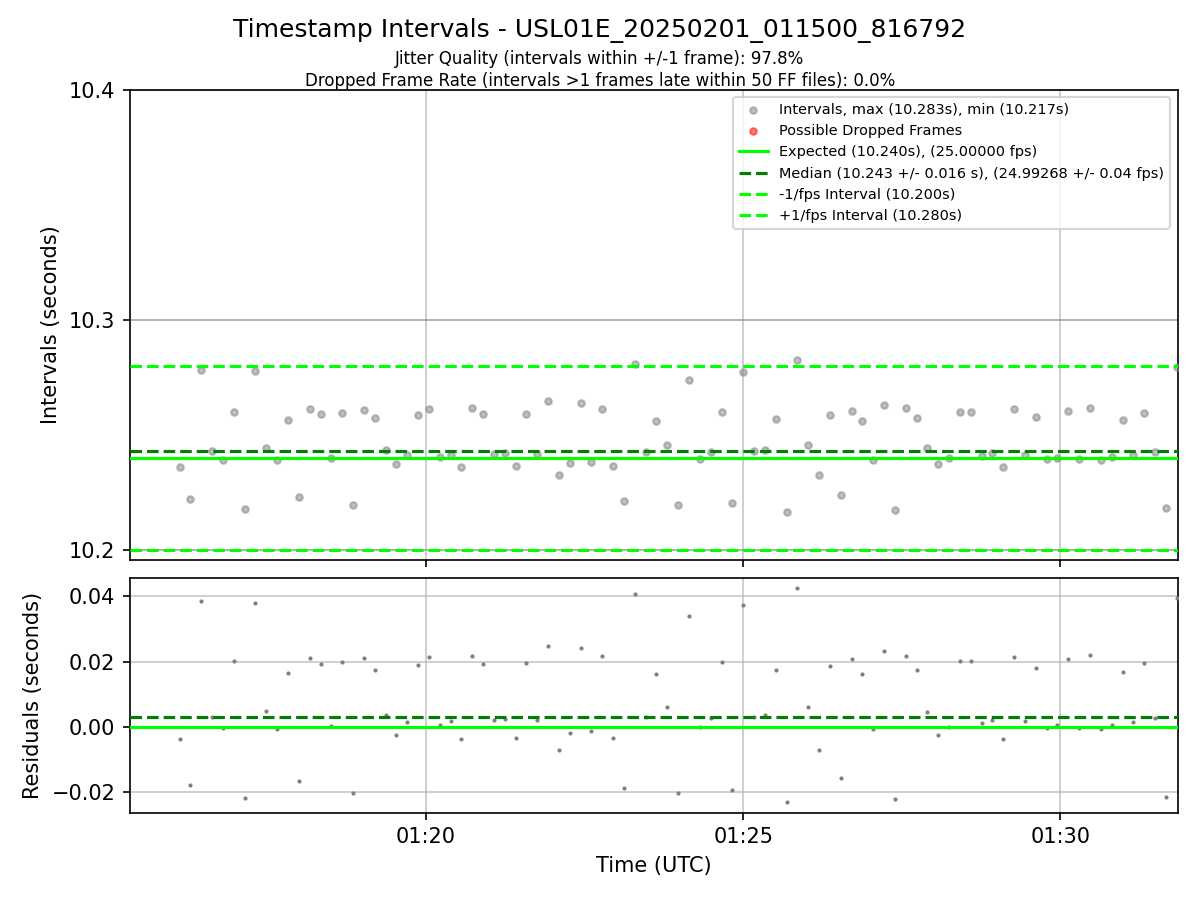Screen dimensions: 1200x900
Task: Click the gray dot marker beside the Intervals legend entry
Action: click(x=754, y=110)
